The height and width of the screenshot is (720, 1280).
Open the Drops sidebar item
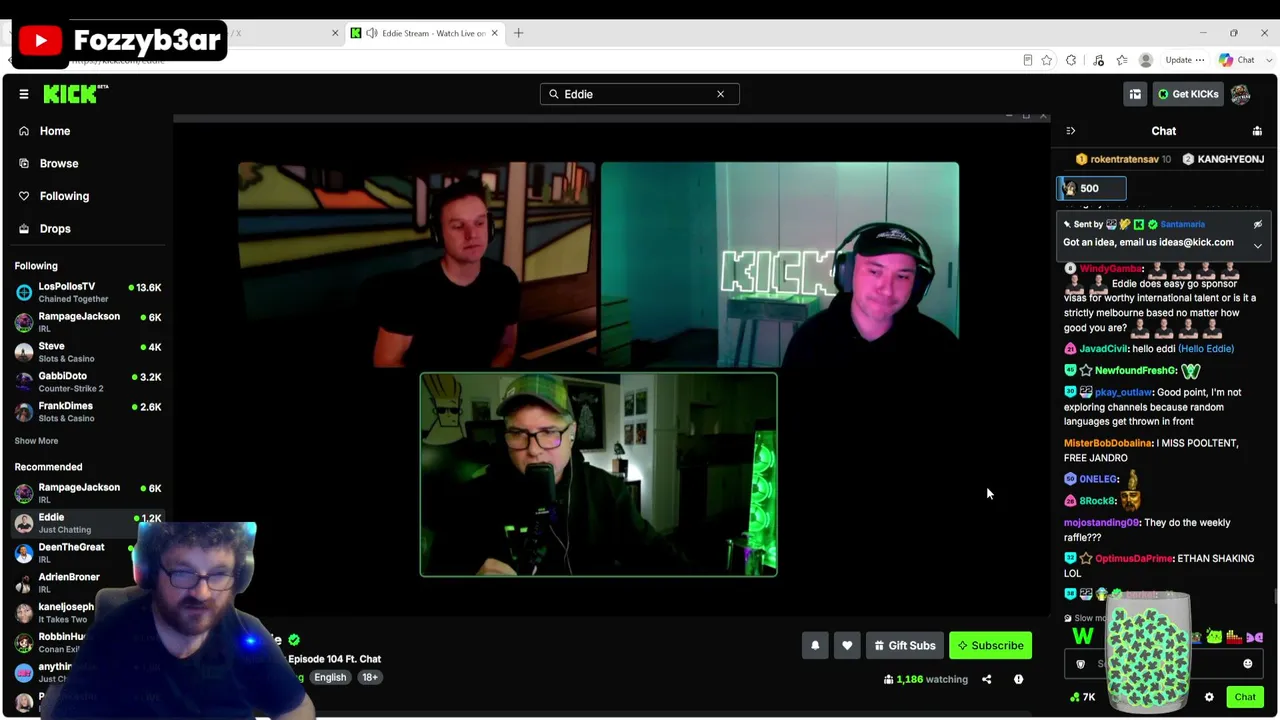[86, 229]
